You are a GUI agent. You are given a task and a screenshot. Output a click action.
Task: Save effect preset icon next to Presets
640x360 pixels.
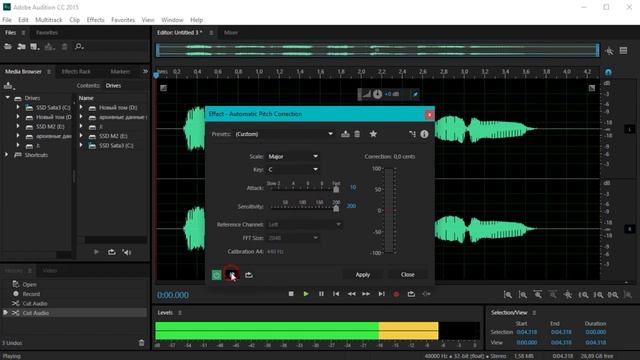(345, 134)
